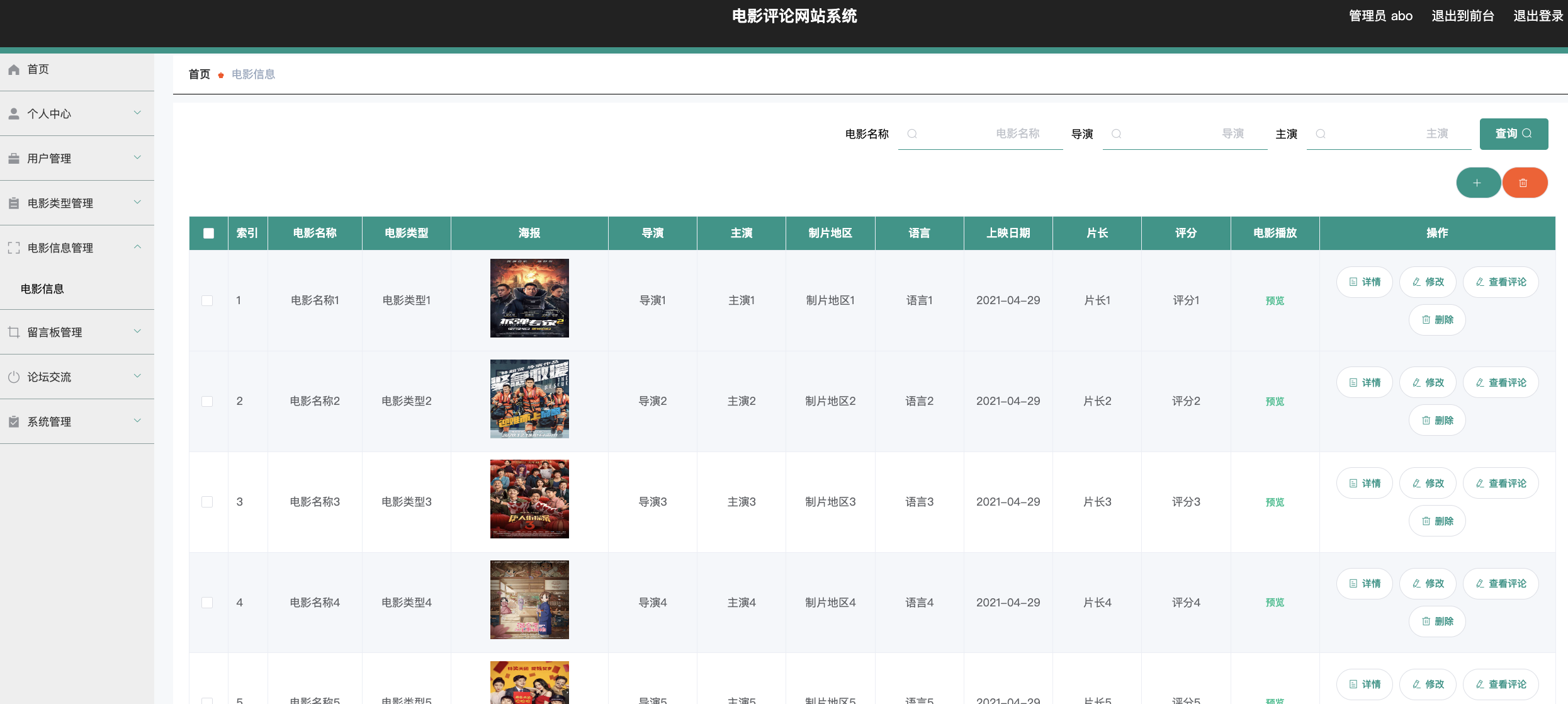1568x704 pixels.
Task: Click the poster thumbnail of 电影名称3
Action: click(529, 498)
